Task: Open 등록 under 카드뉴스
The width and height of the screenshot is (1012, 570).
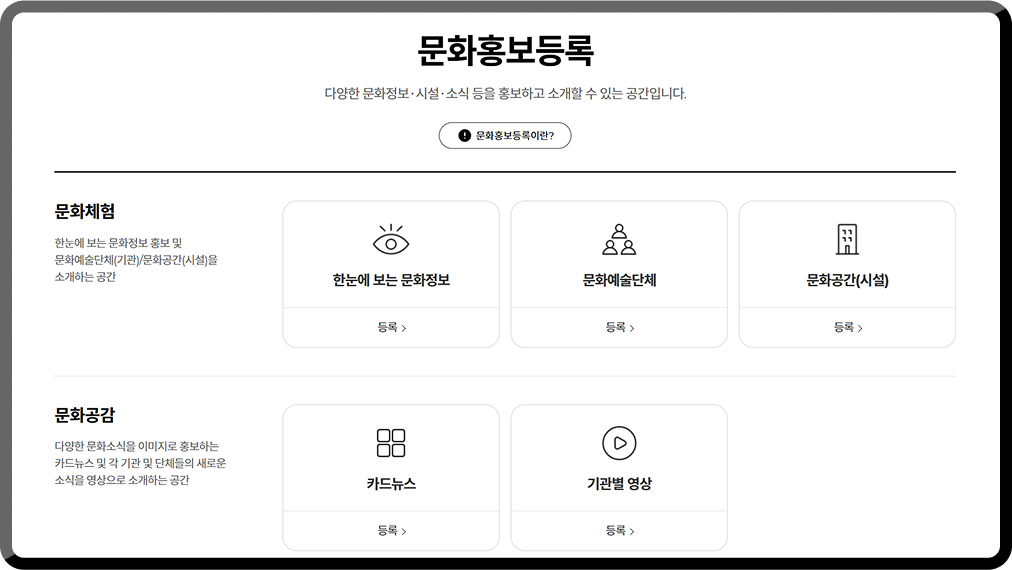Action: coord(391,531)
